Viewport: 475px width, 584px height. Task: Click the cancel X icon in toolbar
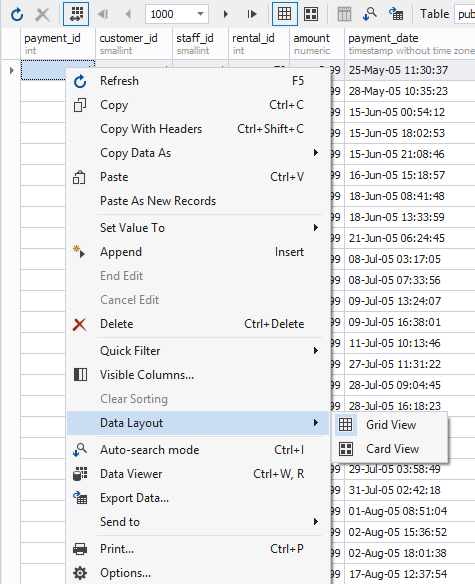(42, 14)
